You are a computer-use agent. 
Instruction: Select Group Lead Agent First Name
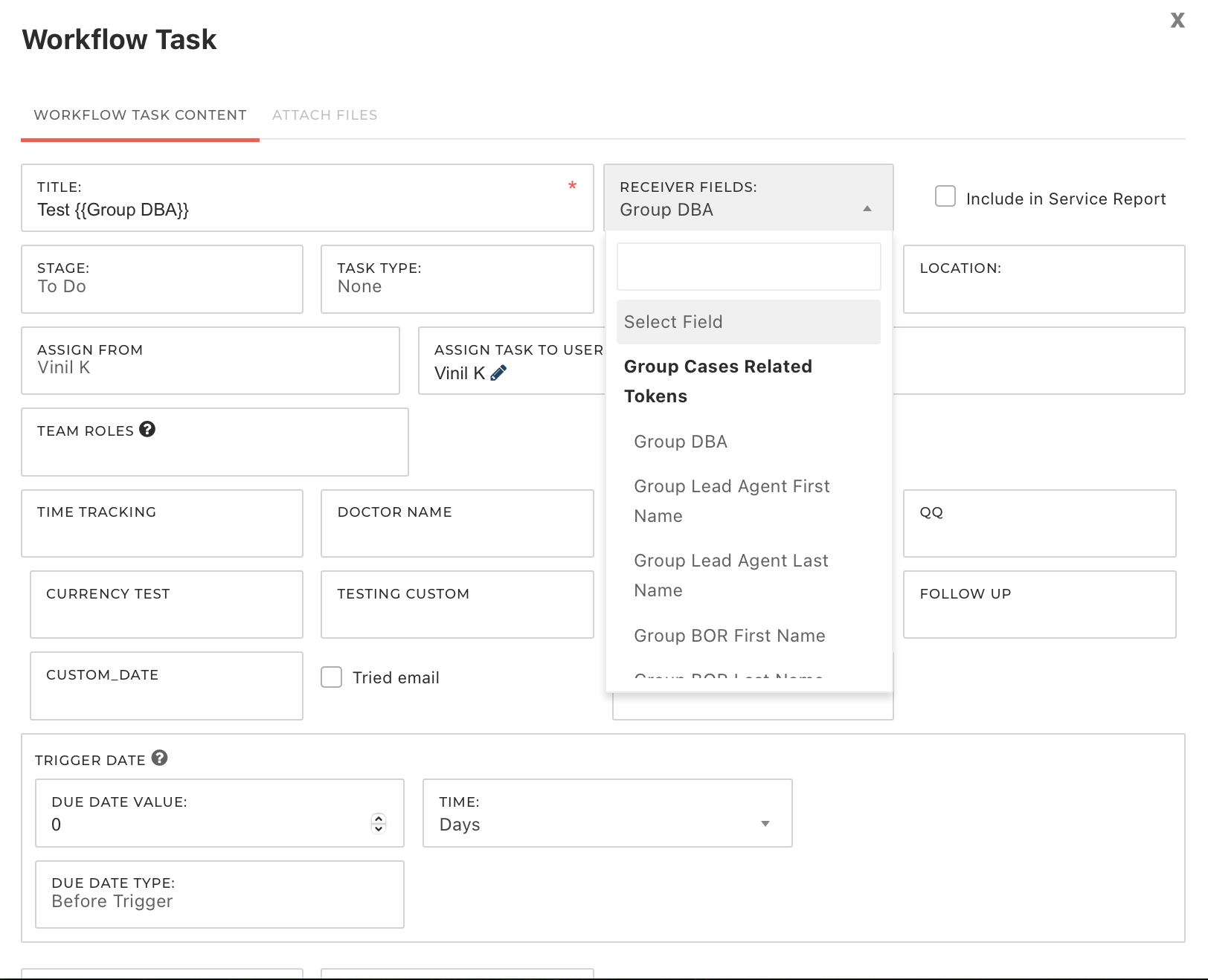tap(748, 501)
